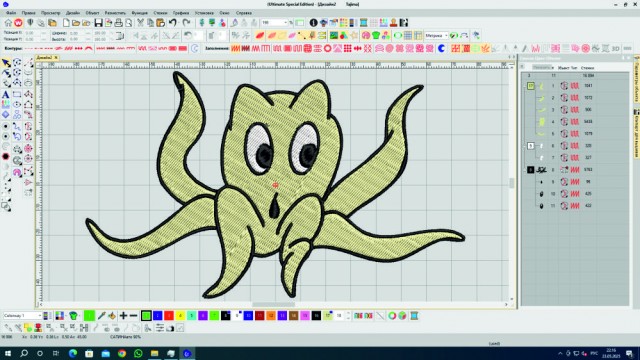640x360 pixels.
Task: Open the undo history dropdown arrow
Action: click(x=179, y=23)
